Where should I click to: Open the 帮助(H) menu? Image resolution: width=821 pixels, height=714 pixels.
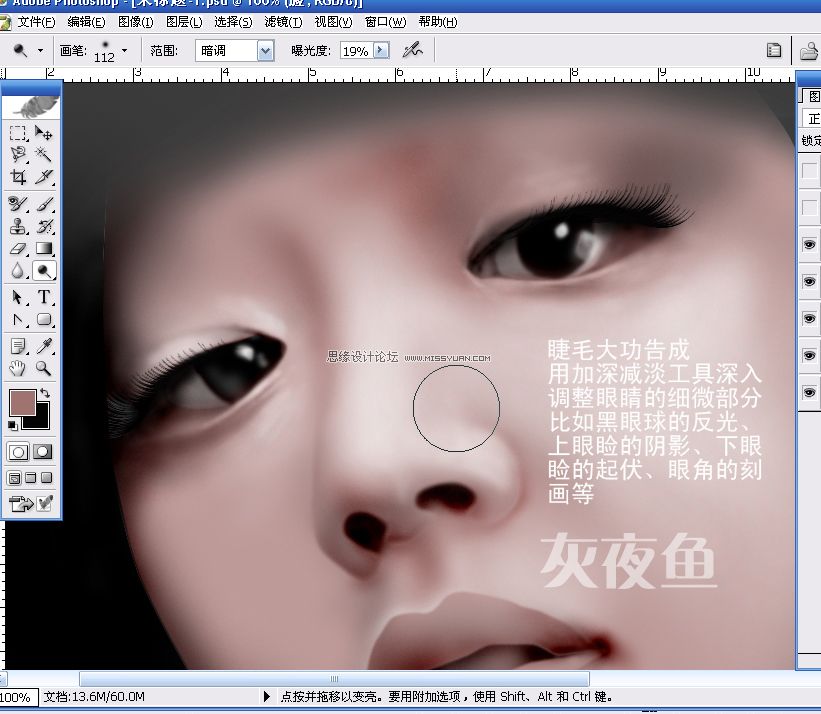coord(438,22)
